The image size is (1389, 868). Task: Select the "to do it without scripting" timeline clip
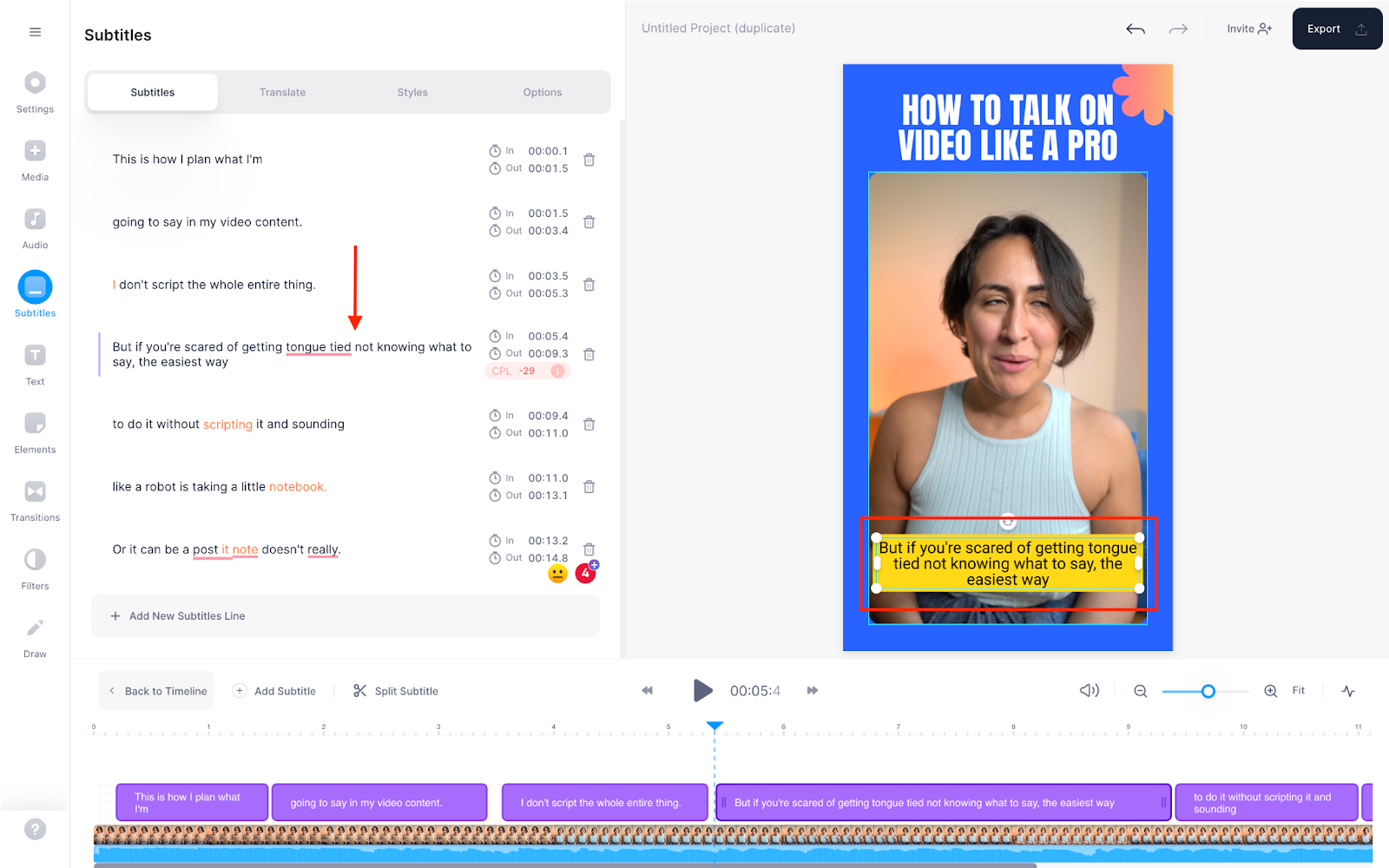tap(1267, 803)
